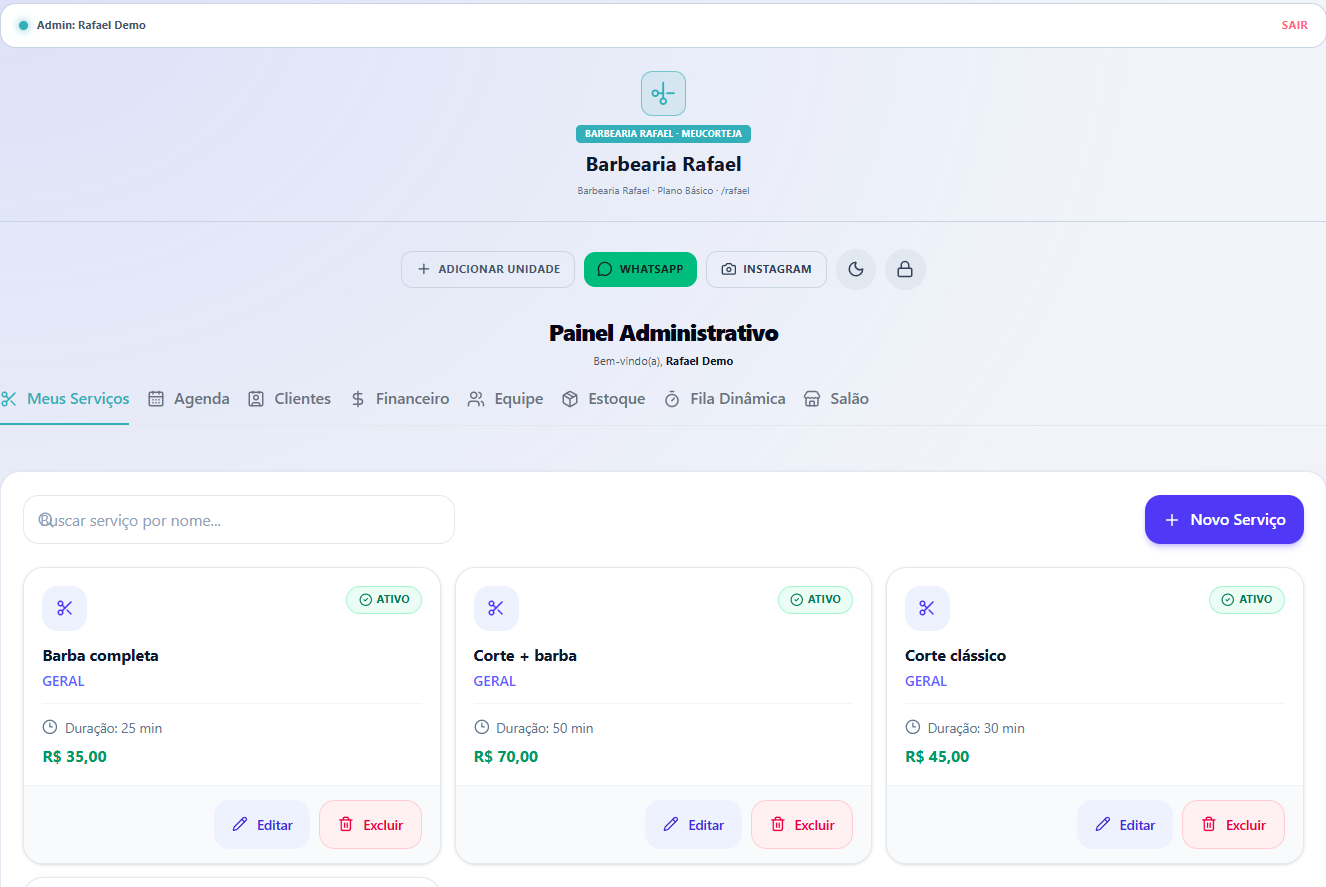
Task: Switch to the Meus Serviços tab
Action: click(65, 399)
